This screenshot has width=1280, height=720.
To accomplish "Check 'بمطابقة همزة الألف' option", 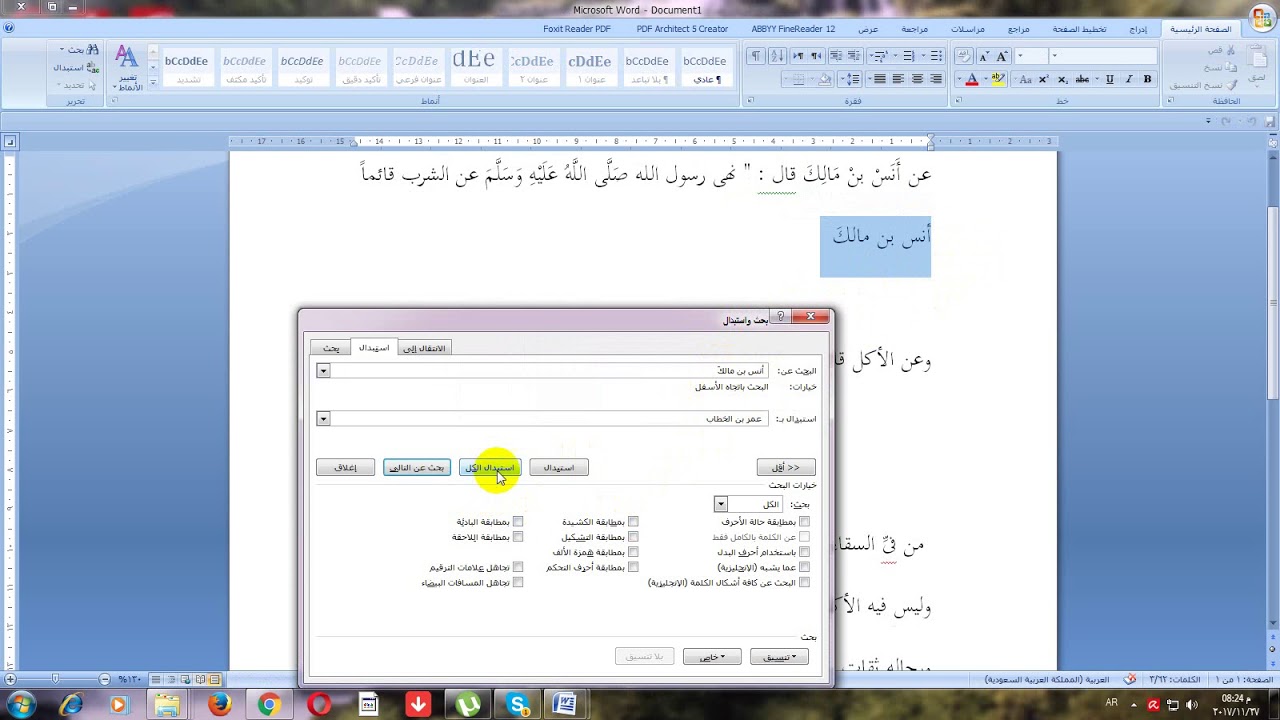I will 633,552.
